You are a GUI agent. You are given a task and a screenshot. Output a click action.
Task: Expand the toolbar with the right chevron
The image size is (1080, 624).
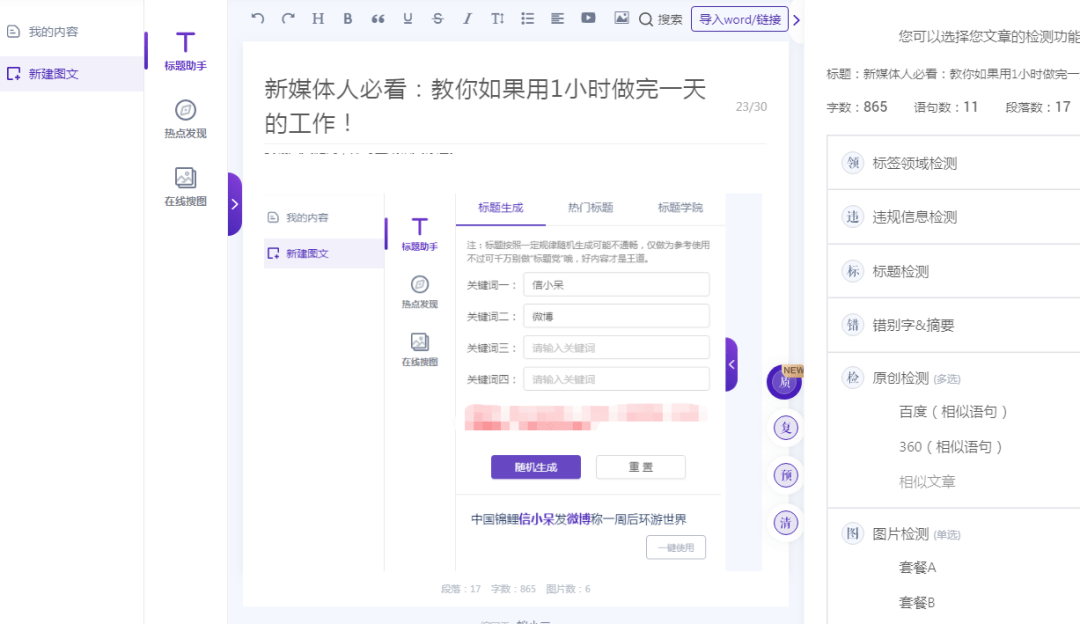pos(797,19)
